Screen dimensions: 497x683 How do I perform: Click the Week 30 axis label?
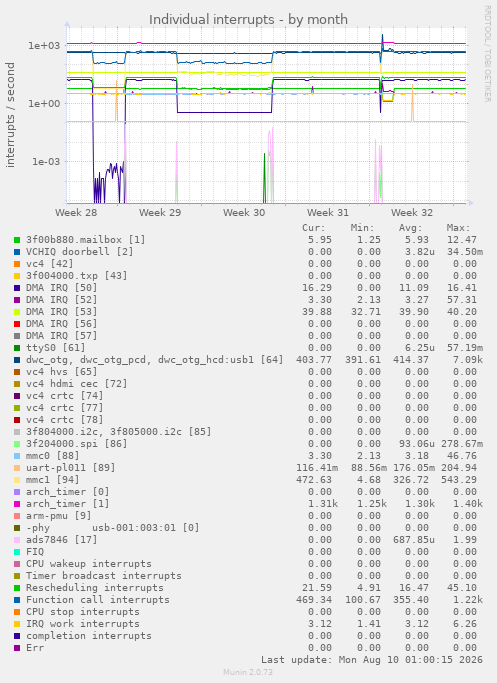click(244, 213)
